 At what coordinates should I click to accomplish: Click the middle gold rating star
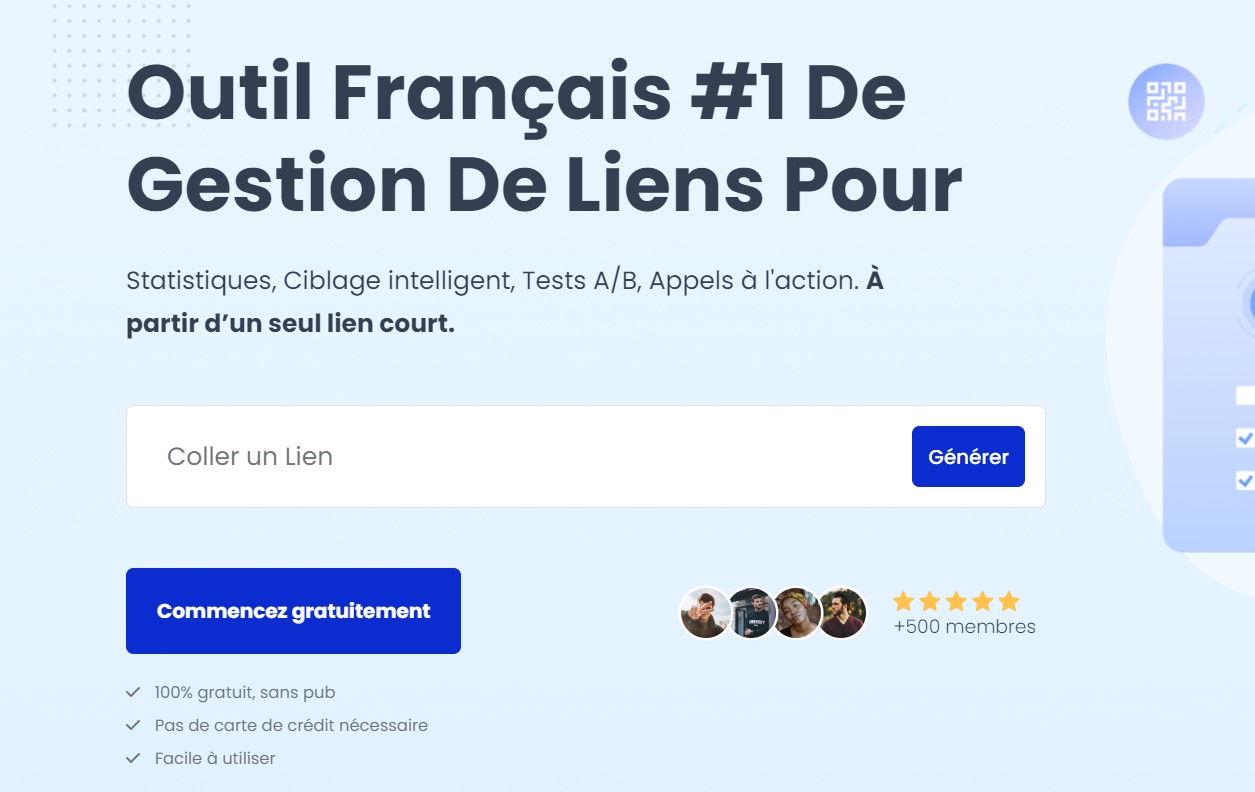tap(957, 601)
